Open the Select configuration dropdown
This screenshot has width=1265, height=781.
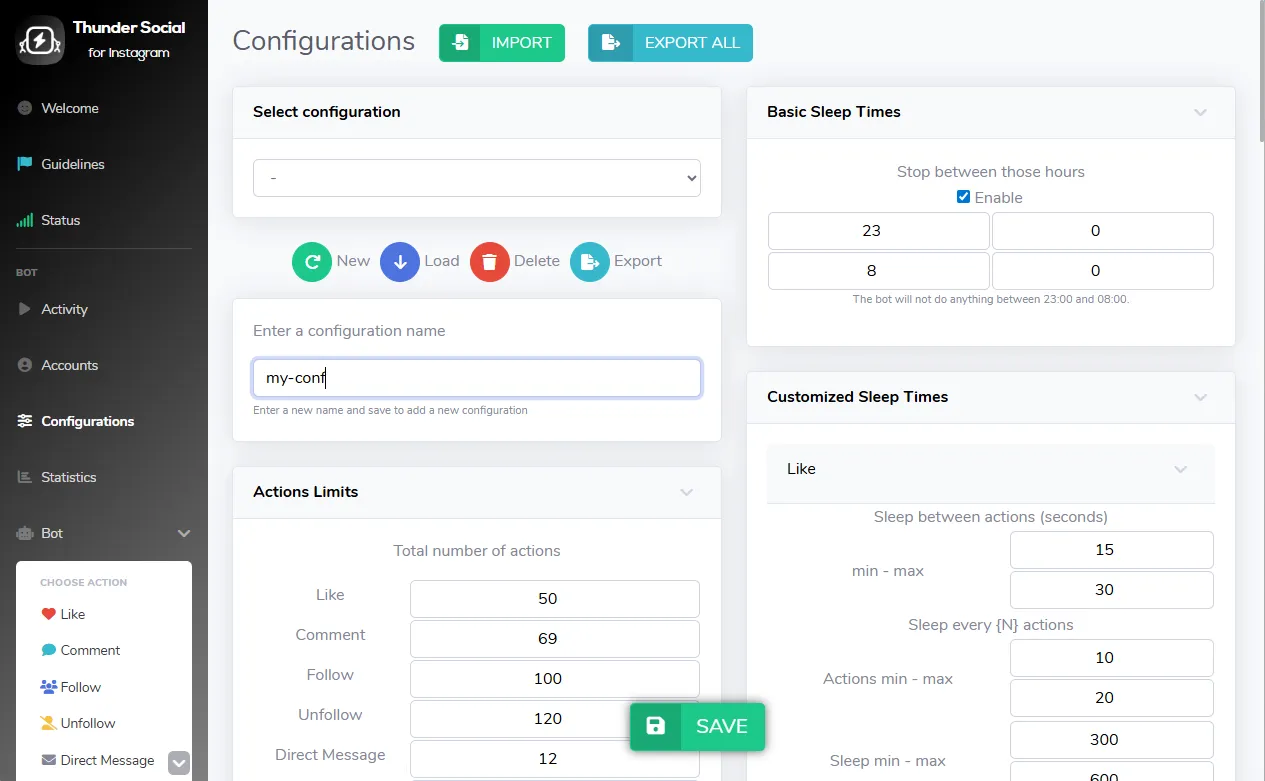[477, 178]
